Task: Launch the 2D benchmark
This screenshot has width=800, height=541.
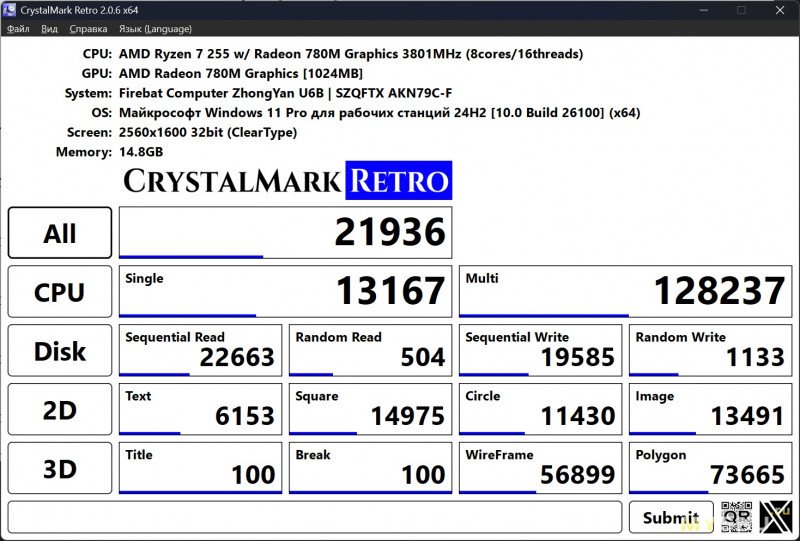Action: click(60, 410)
